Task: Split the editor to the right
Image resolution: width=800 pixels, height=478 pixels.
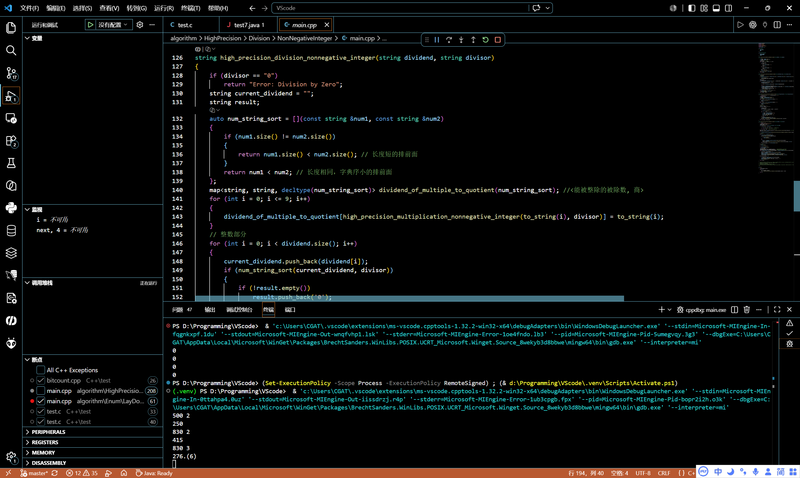Action: [777, 24]
